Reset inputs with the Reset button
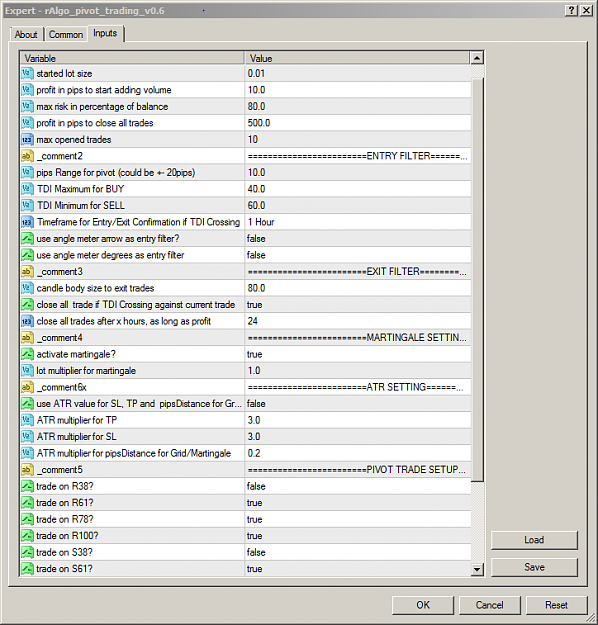The image size is (598, 625). pyautogui.click(x=557, y=605)
